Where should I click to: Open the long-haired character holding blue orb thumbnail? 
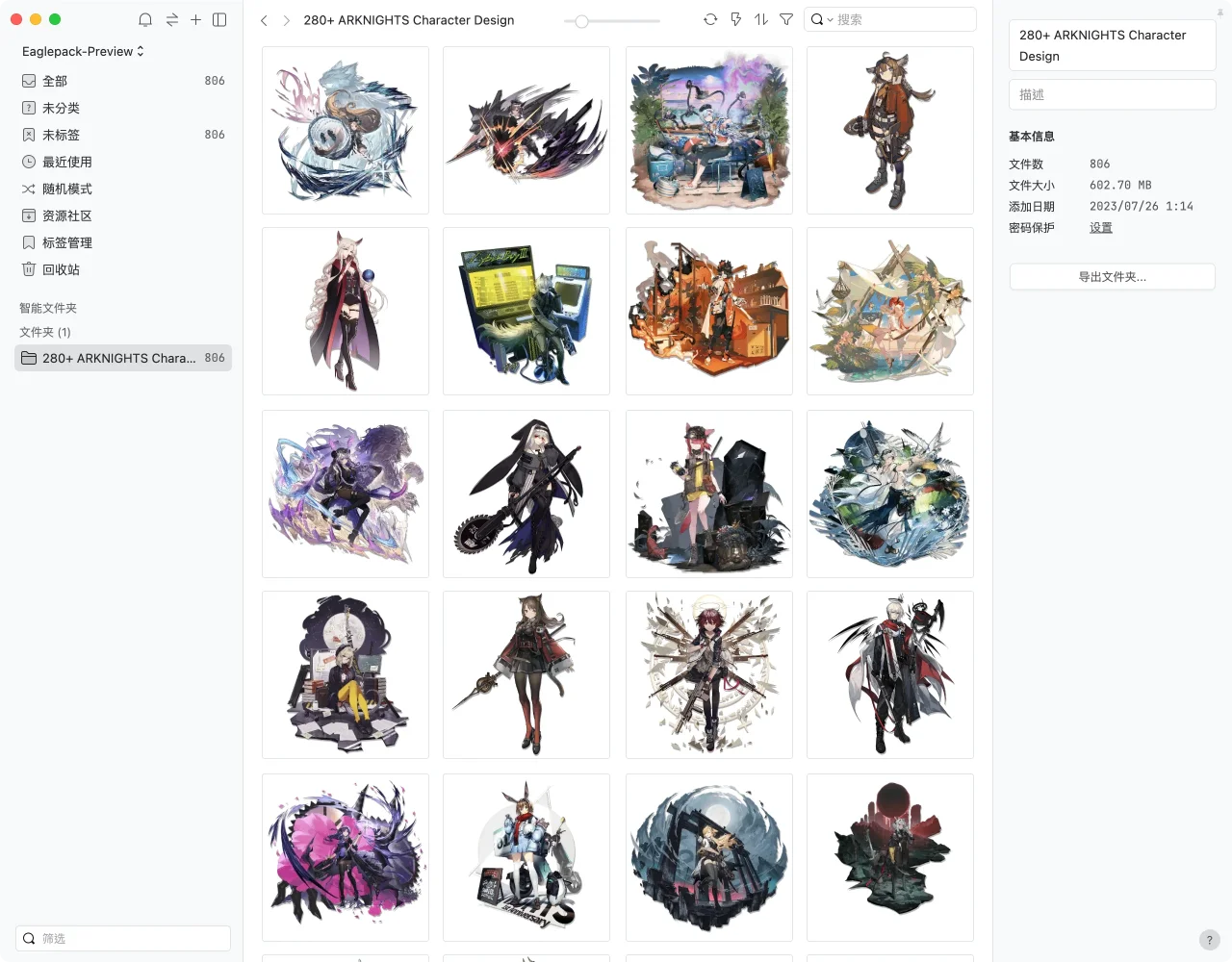point(346,312)
